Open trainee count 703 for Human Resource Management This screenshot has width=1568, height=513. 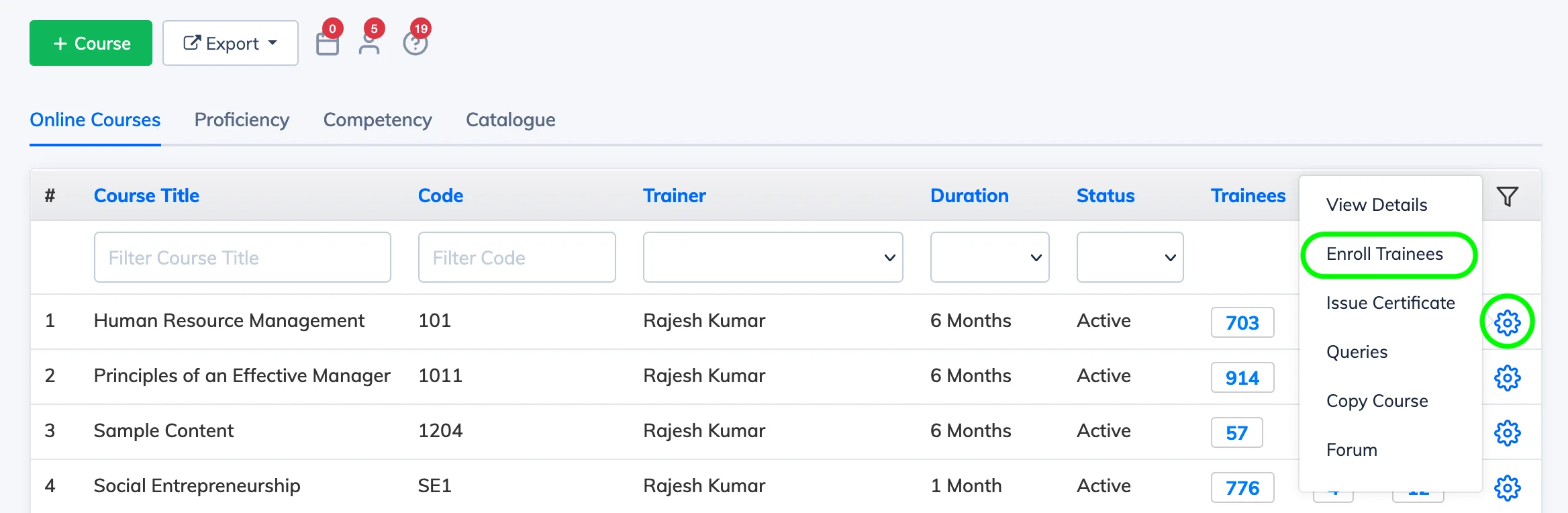tap(1242, 322)
